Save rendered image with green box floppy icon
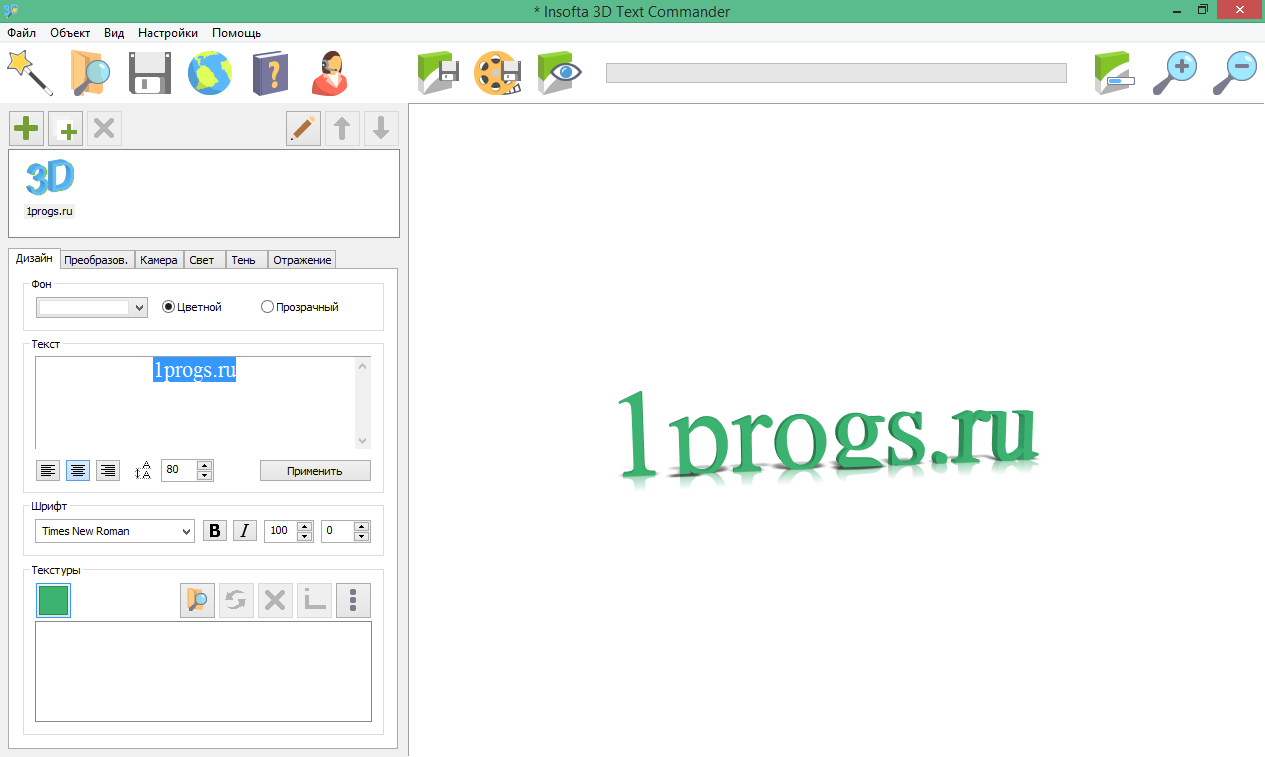The image size is (1265, 757). click(x=438, y=73)
